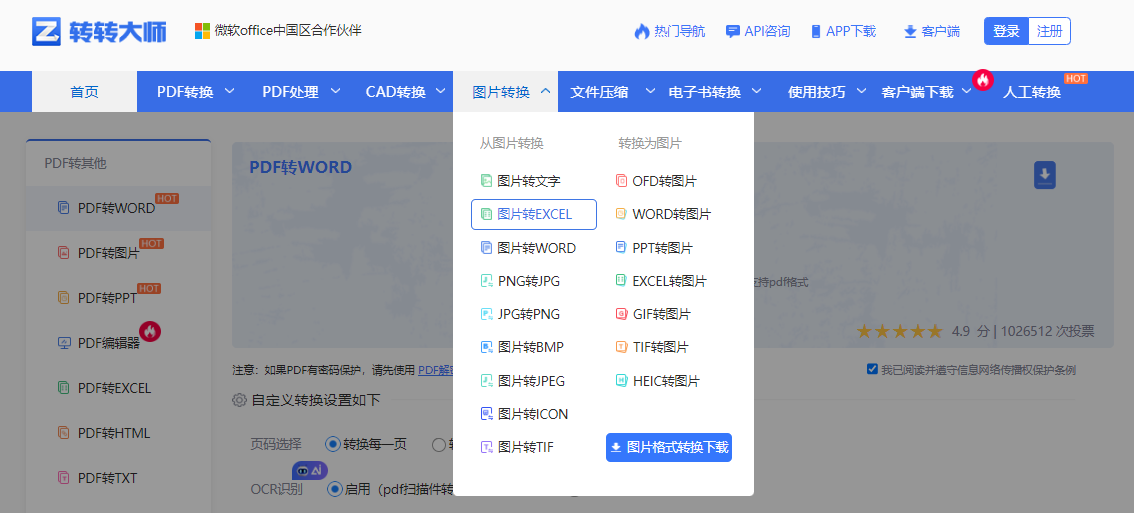
Task: Click the phone icon beside APP下载
Action: 816,31
